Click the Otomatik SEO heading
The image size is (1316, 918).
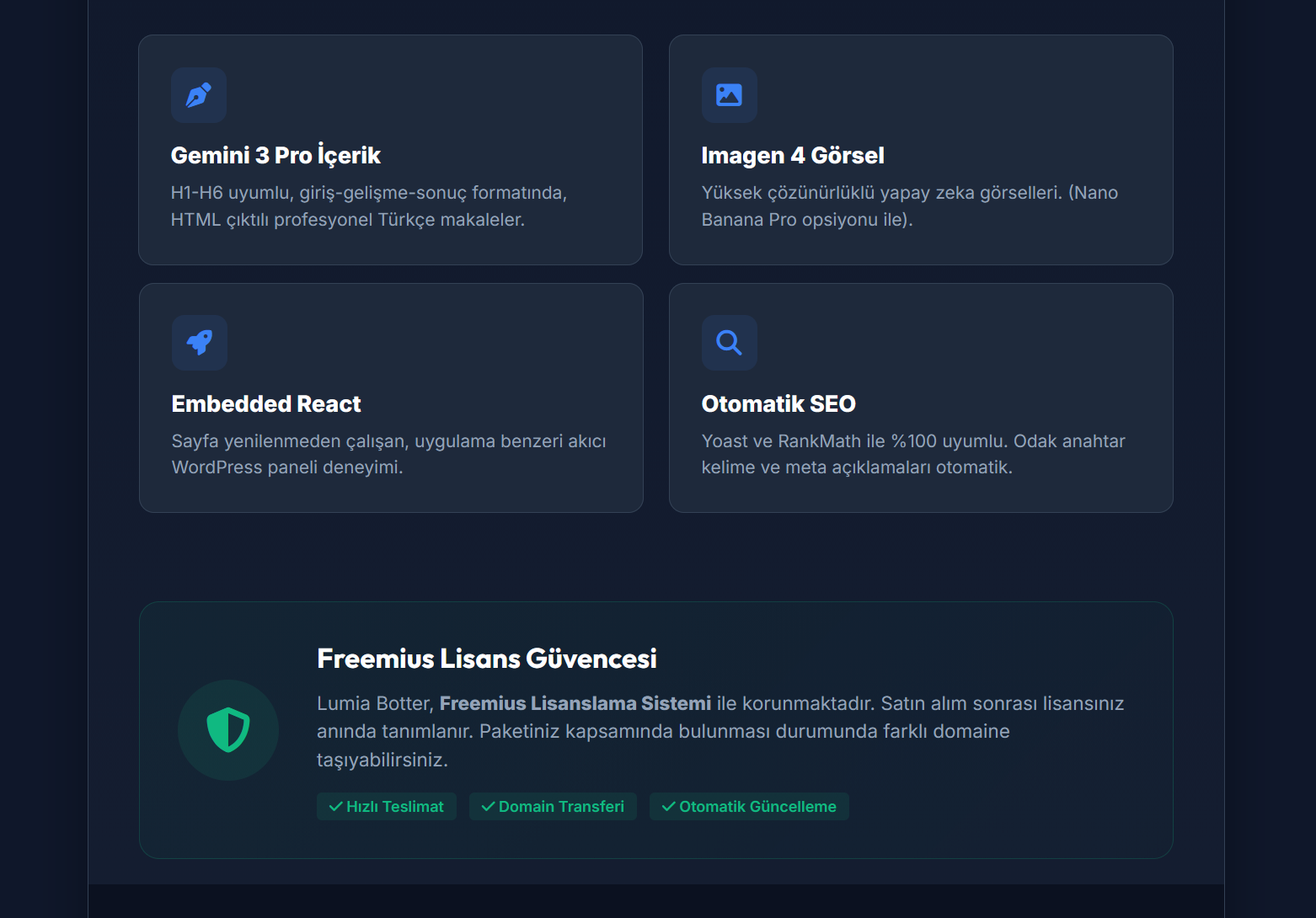pos(778,404)
